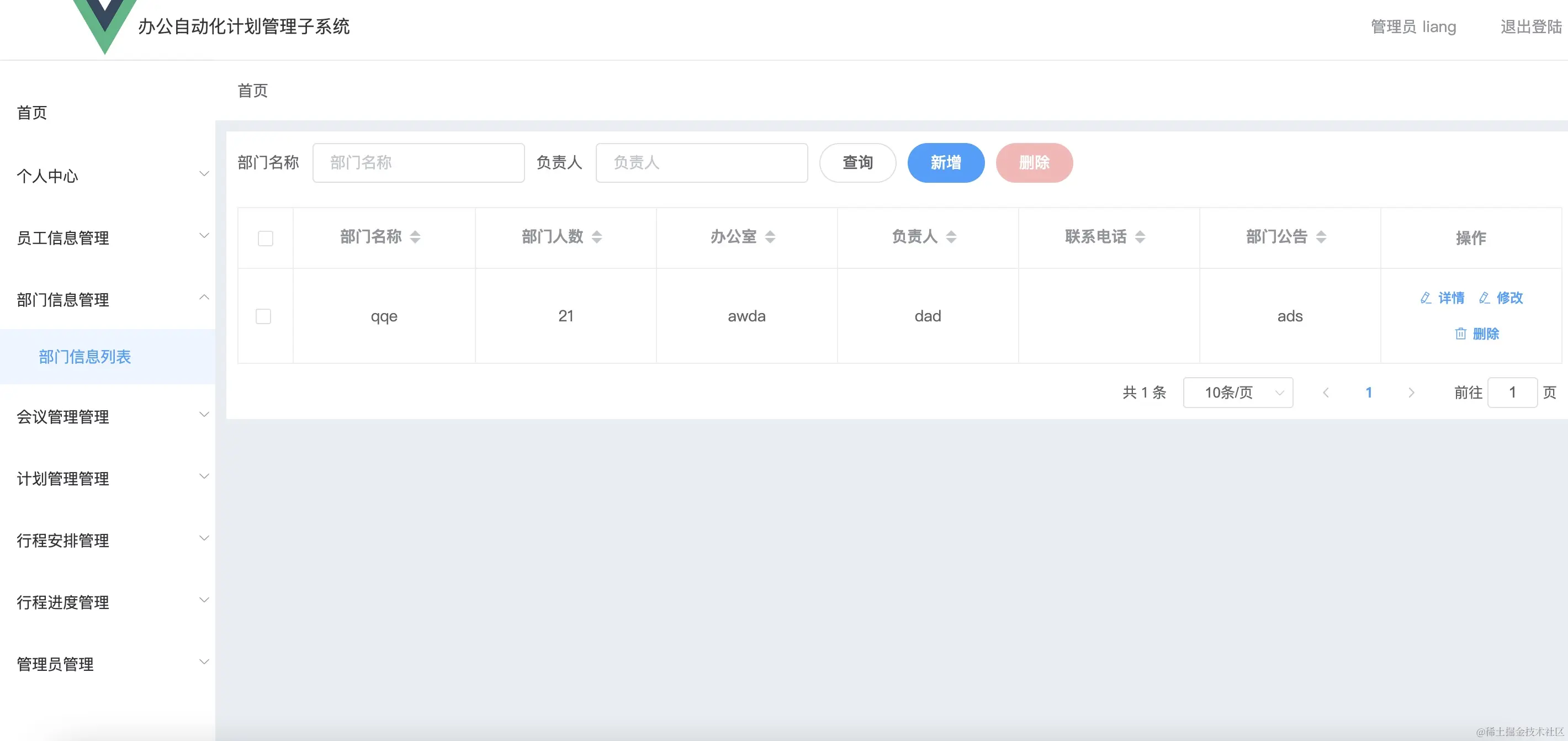Go to next page with right arrow
Screen dimensions: 1568x741
click(x=1412, y=393)
